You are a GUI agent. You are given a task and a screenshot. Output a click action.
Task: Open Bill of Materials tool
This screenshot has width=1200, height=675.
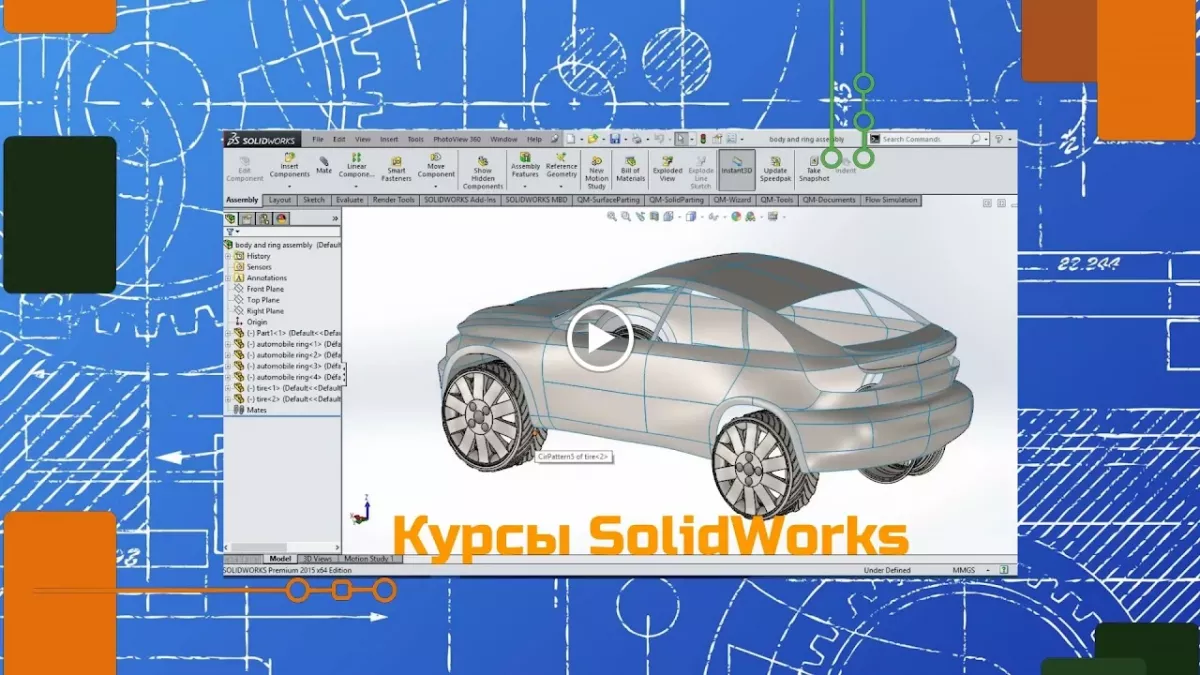point(630,161)
